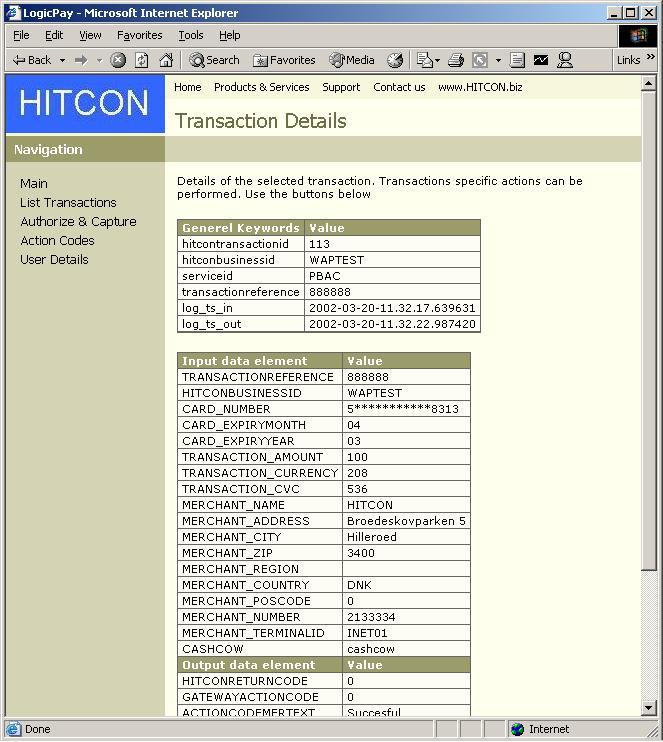Go to browser Home icon
Screen dimensions: 663x742
coord(166,60)
